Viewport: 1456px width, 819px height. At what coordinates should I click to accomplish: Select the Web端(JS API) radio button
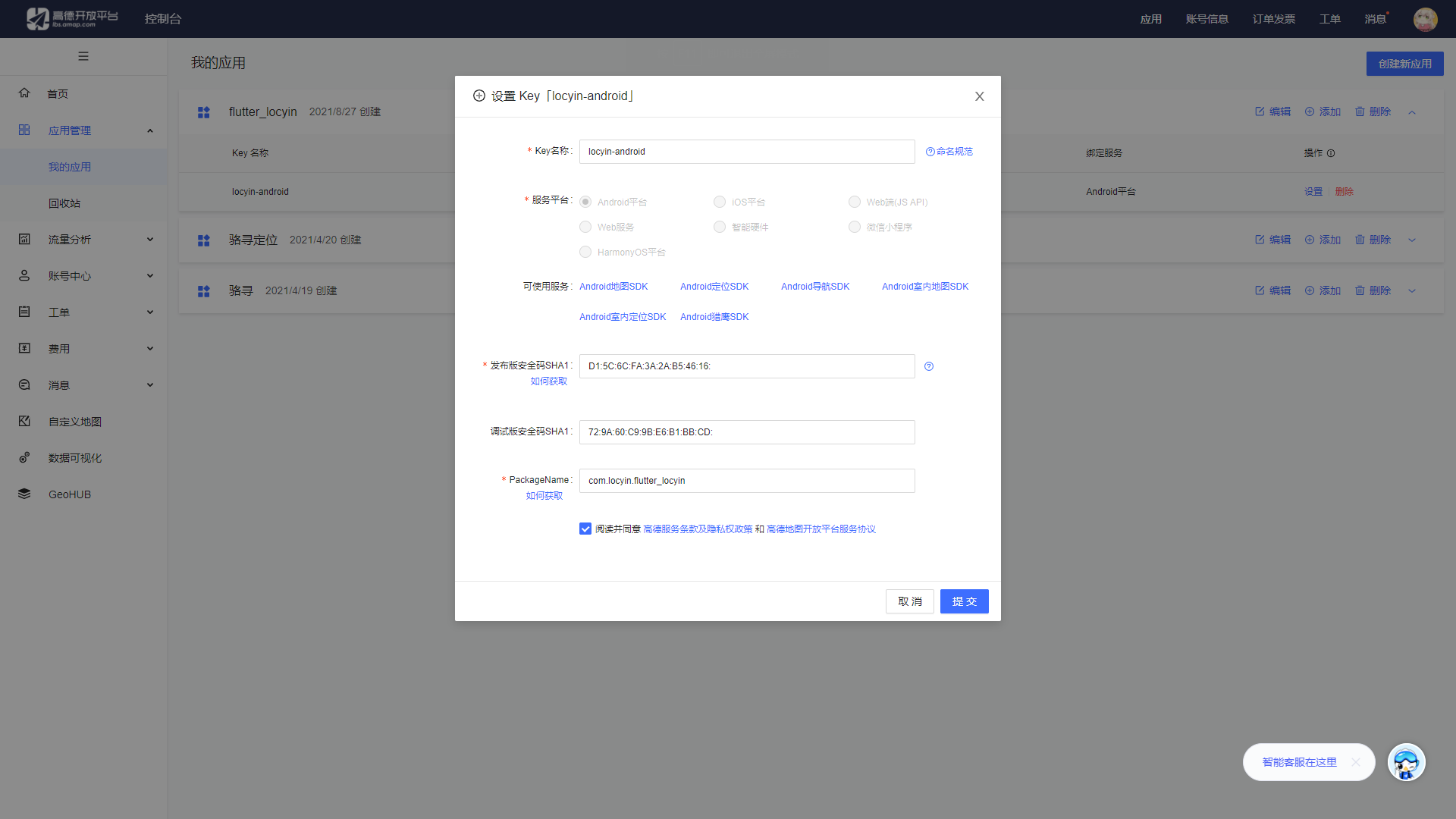click(x=855, y=202)
